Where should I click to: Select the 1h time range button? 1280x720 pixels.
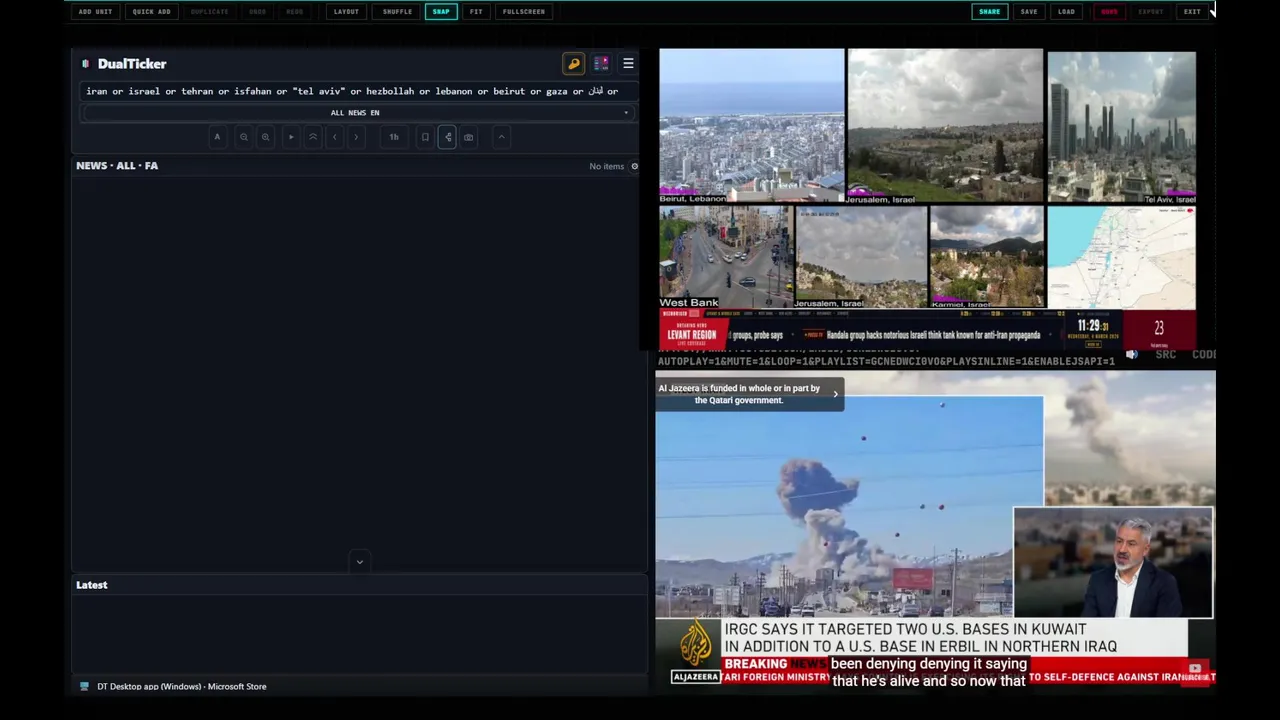click(x=394, y=137)
